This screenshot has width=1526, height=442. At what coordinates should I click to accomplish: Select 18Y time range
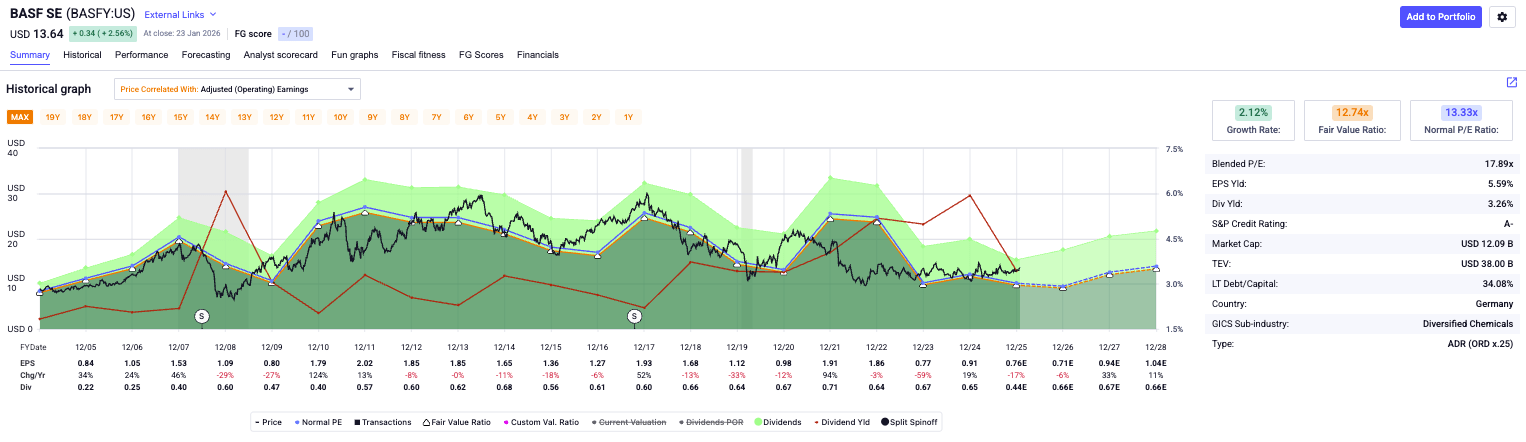pyautogui.click(x=85, y=117)
